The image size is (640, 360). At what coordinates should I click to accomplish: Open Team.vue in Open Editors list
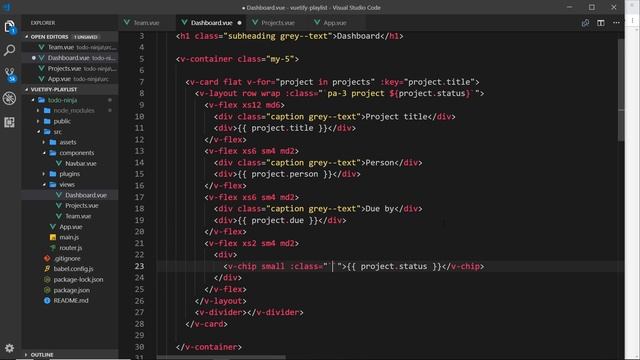pos(70,47)
